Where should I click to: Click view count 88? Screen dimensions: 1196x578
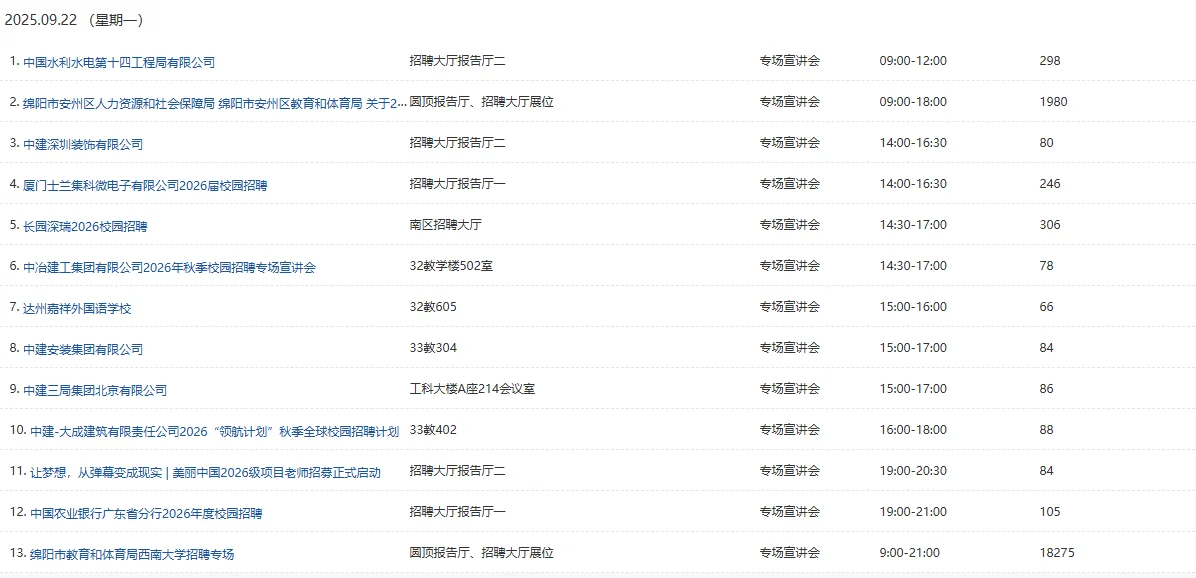(x=1046, y=430)
